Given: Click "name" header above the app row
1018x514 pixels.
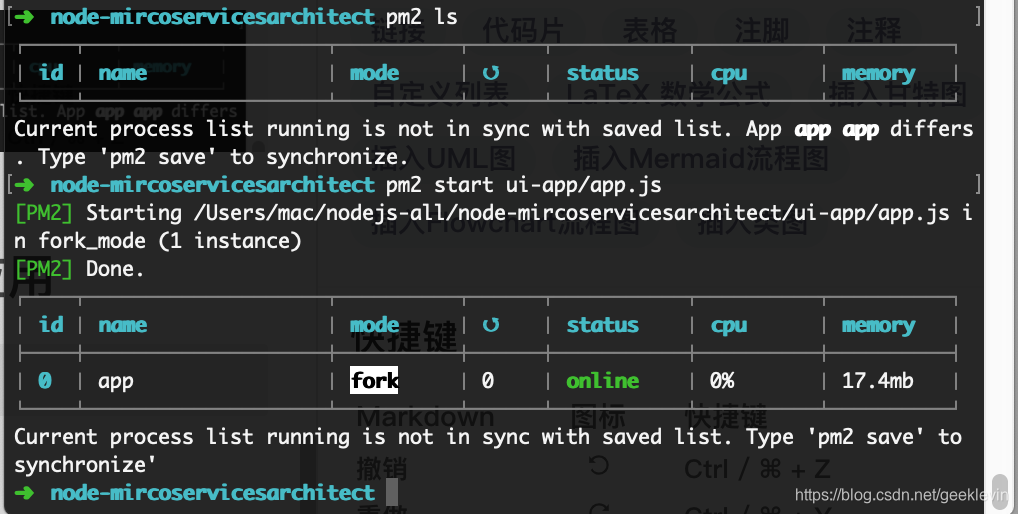Looking at the screenshot, I should tap(123, 325).
